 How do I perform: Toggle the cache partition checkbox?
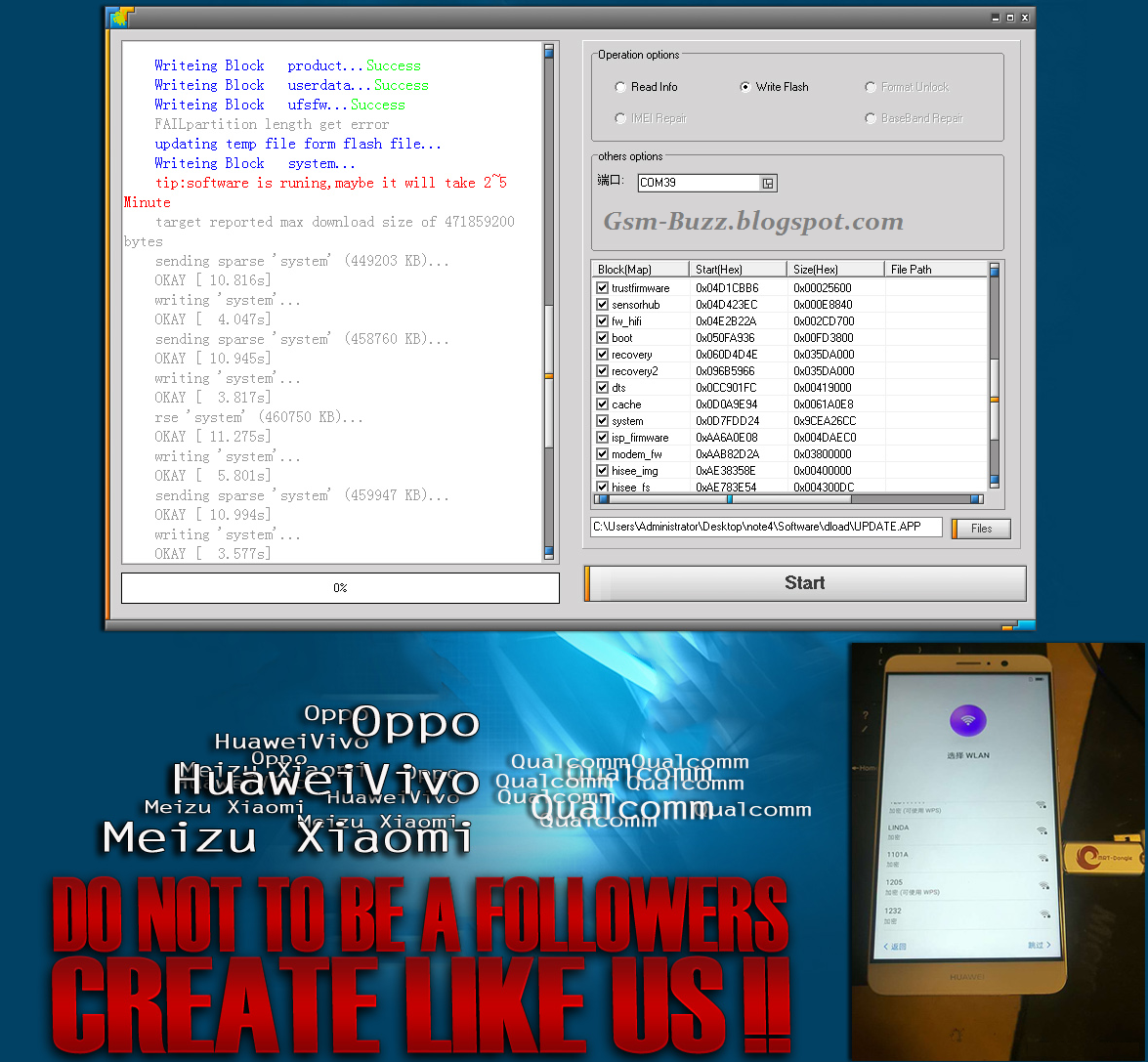pyautogui.click(x=603, y=404)
